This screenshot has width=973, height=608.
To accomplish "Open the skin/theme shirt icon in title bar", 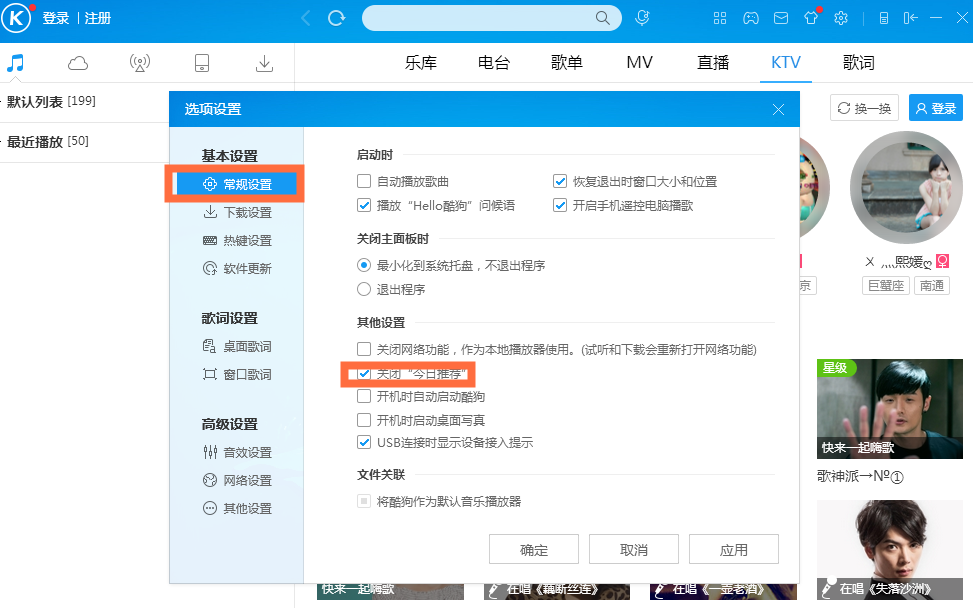I will [810, 17].
